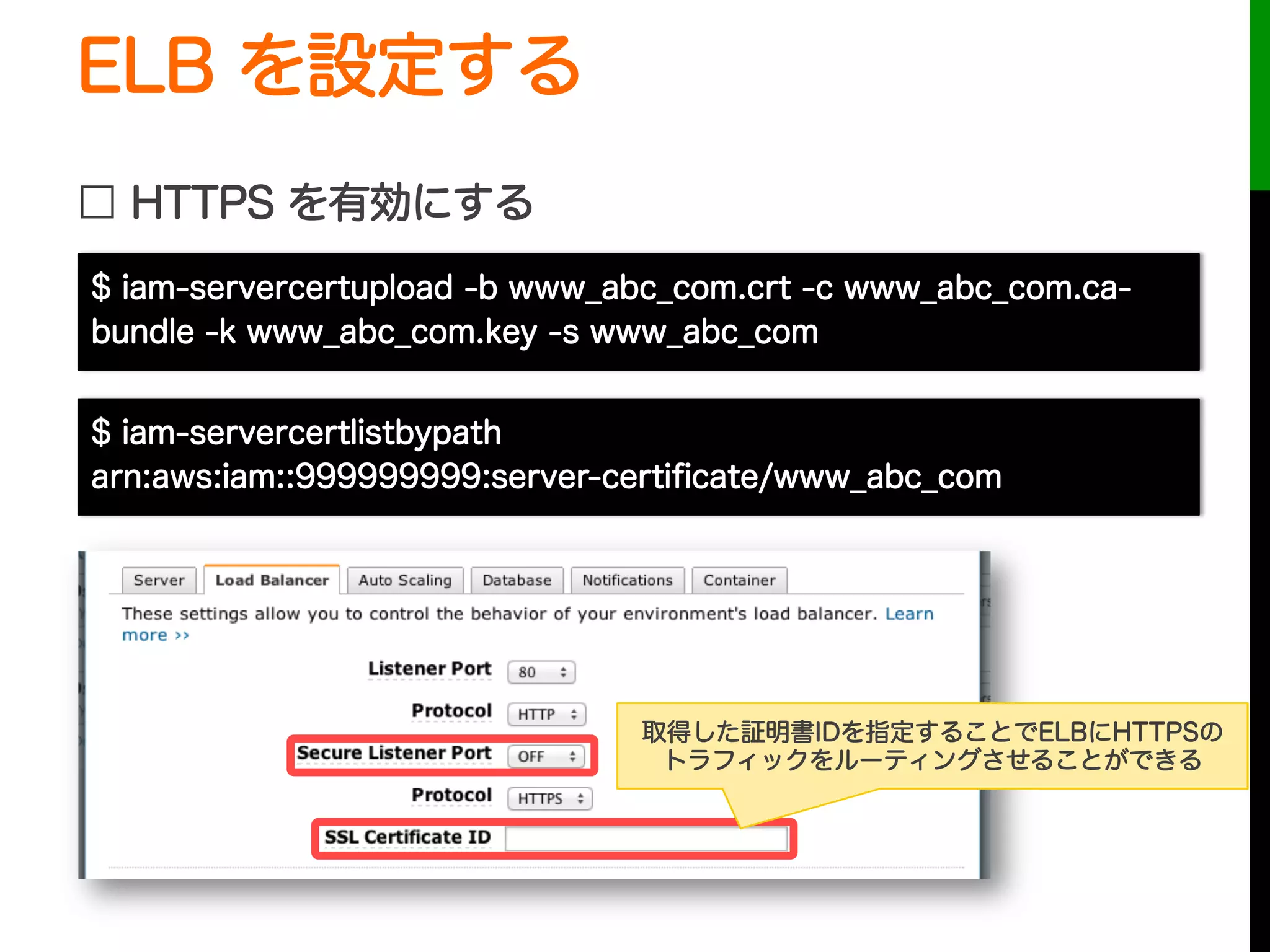Click the iam-servercertupload command text
This screenshot has width=1270, height=952.
pyautogui.click(x=611, y=310)
